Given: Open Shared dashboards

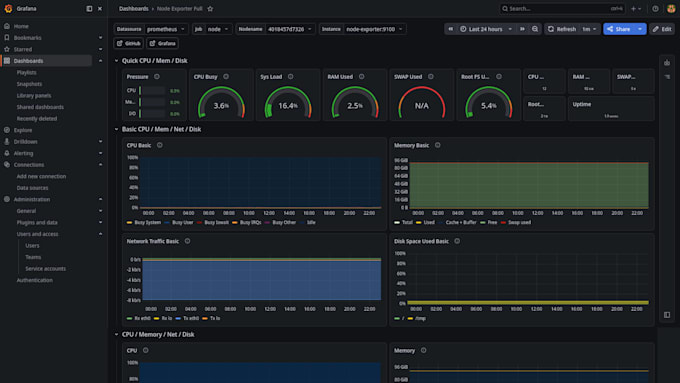Looking at the screenshot, I should 40,107.
